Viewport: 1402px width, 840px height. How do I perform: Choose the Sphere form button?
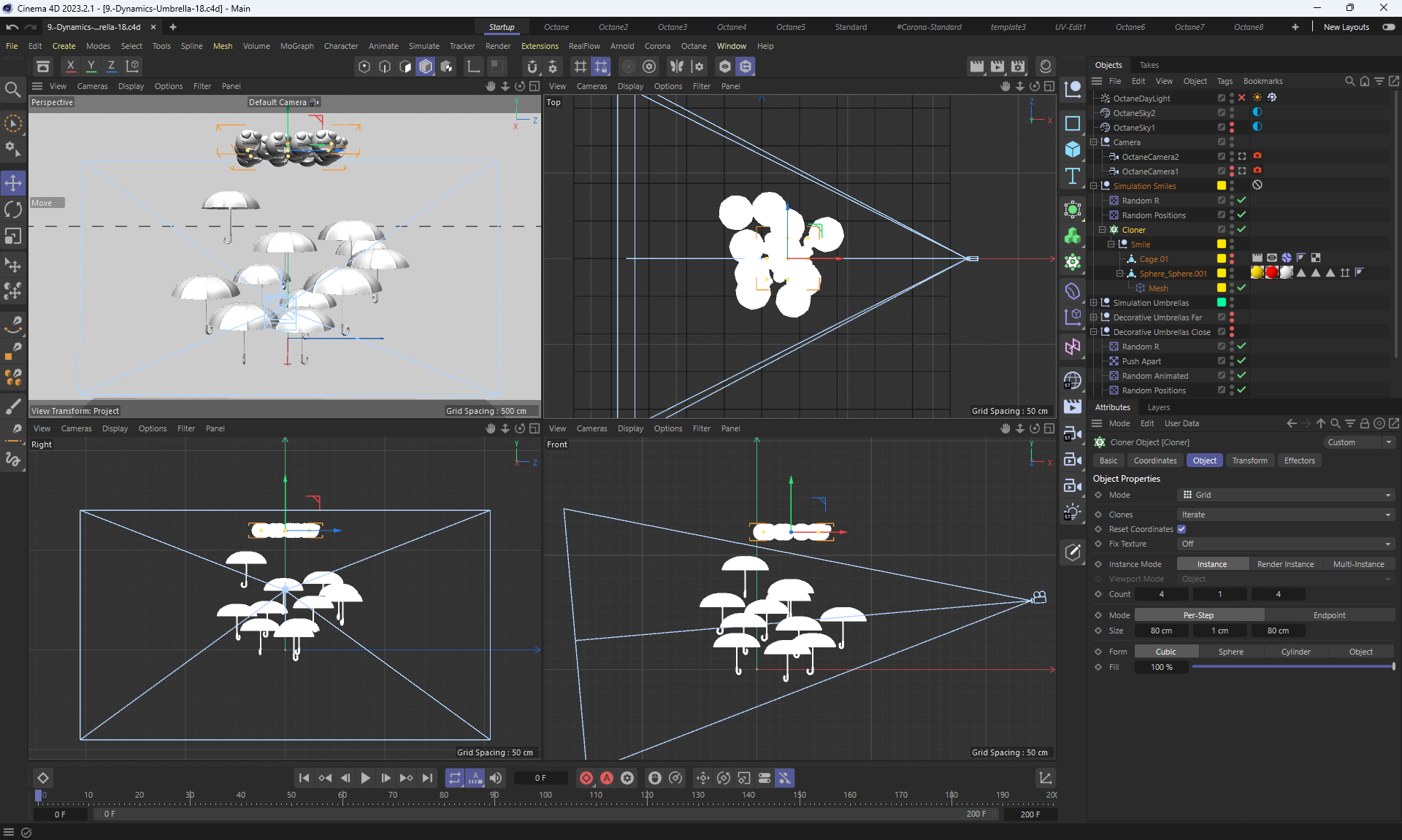(1230, 652)
